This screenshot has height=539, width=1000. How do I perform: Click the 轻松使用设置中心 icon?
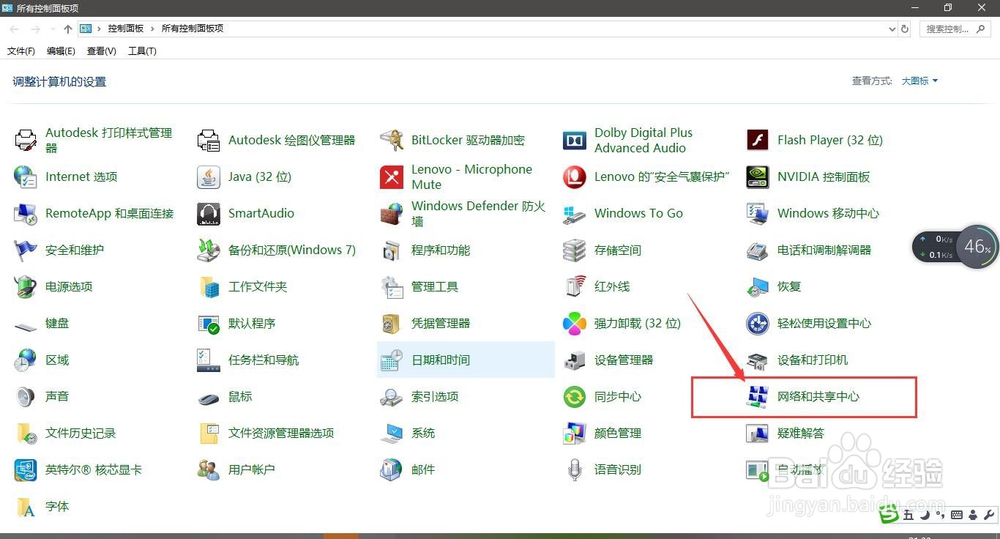pos(758,323)
